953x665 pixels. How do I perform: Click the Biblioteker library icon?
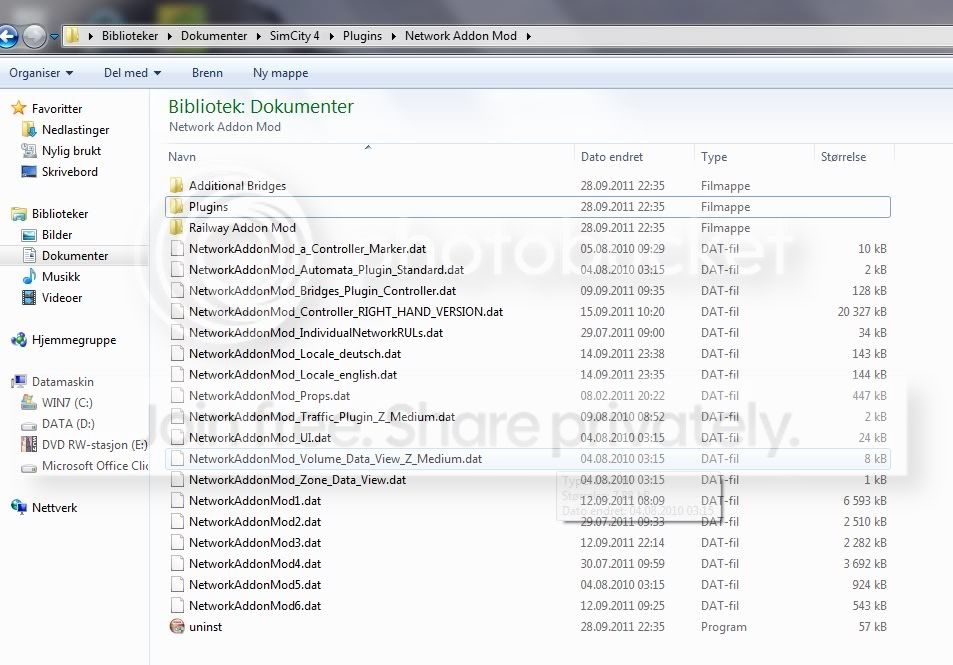pyautogui.click(x=19, y=214)
